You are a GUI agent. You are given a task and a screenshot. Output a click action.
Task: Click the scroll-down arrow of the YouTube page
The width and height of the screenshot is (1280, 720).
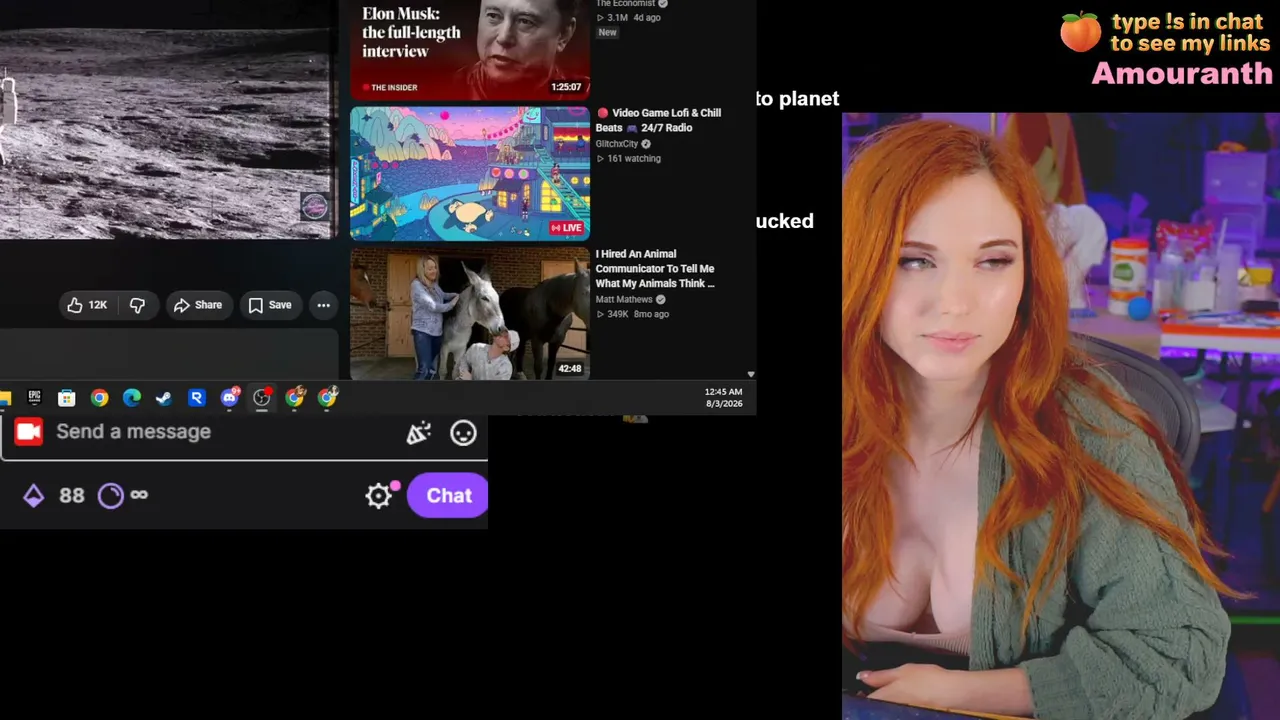(751, 374)
